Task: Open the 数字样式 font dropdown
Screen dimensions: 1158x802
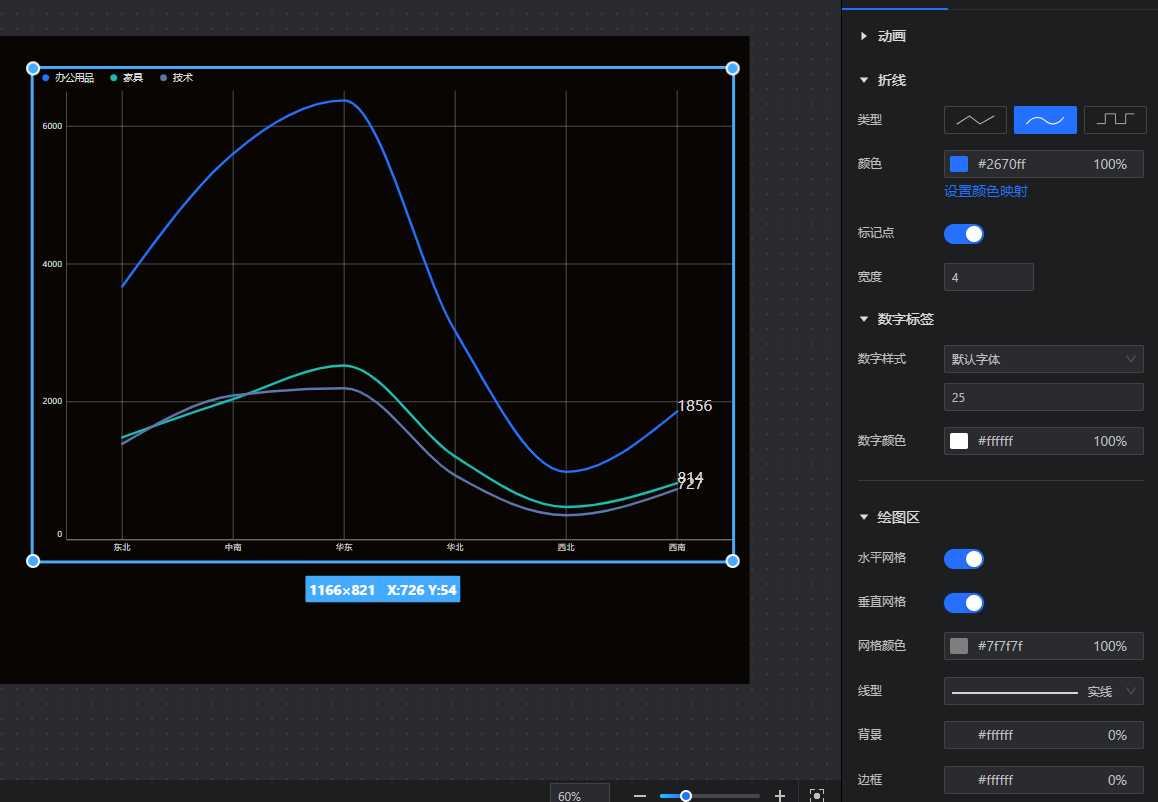Action: [1043, 359]
